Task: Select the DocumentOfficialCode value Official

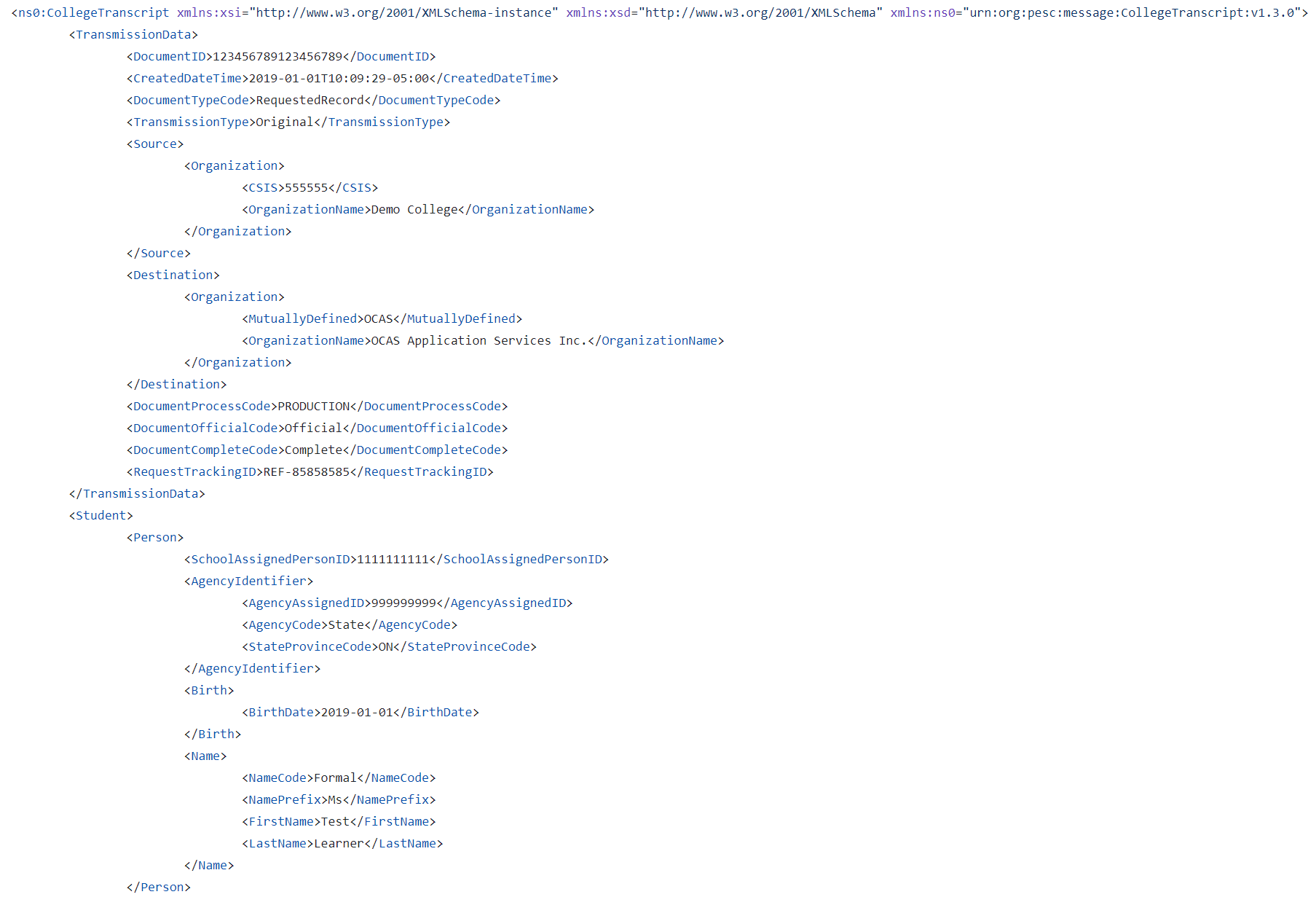Action: click(313, 428)
